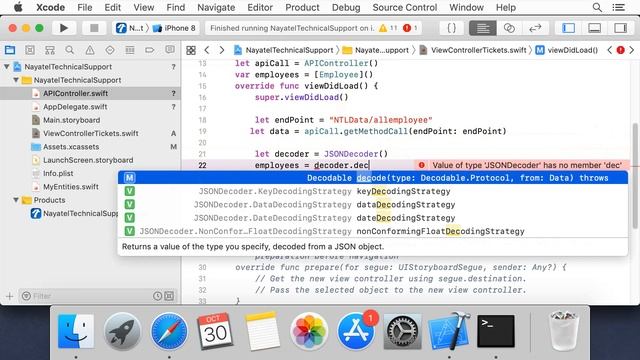The height and width of the screenshot is (360, 640).
Task: Show the Symbol navigator
Action: click(50, 50)
